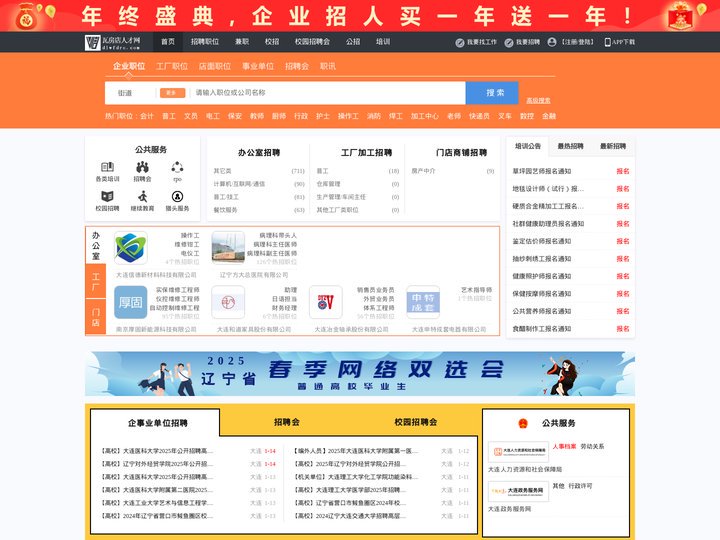This screenshot has height=540, width=720.
Task: Click the 房产中介 store category
Action: point(423,171)
